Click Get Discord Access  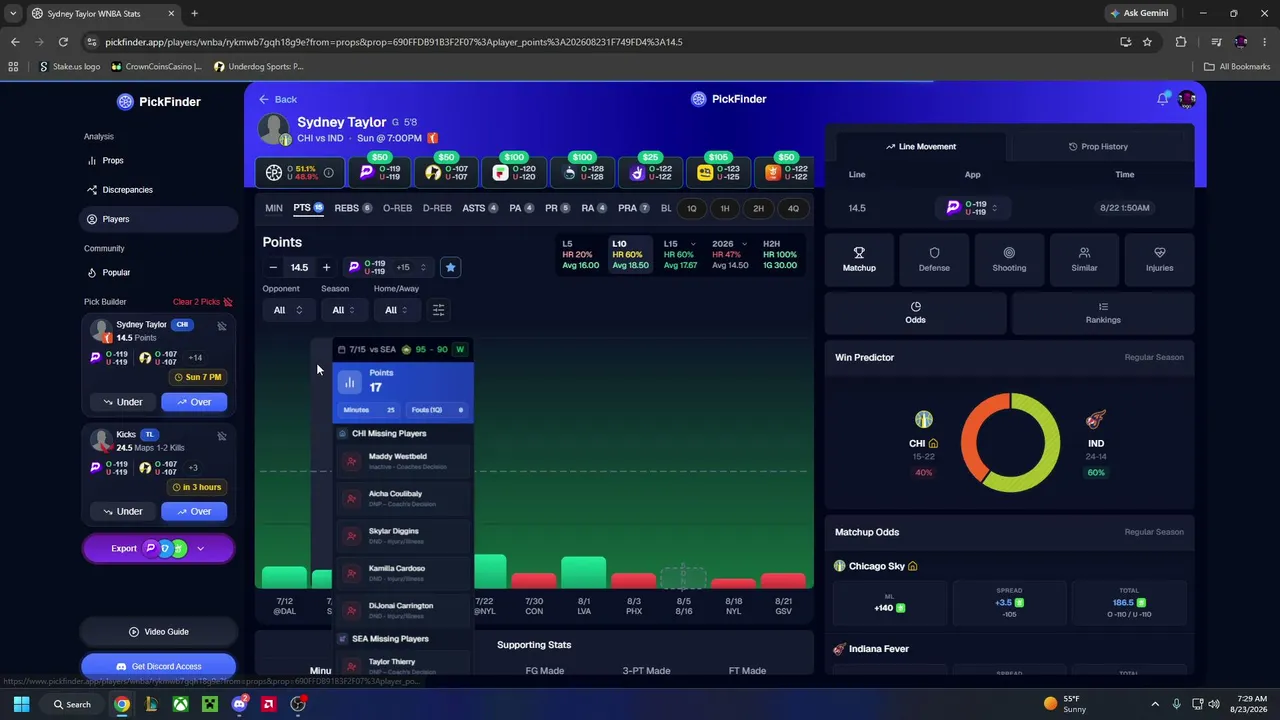[159, 666]
